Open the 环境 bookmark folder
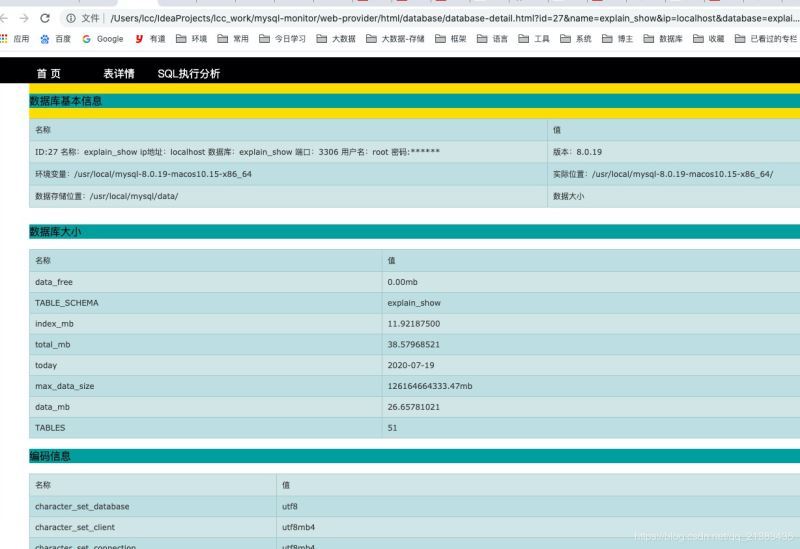Screen dimensions: 800x549 [x=191, y=39]
